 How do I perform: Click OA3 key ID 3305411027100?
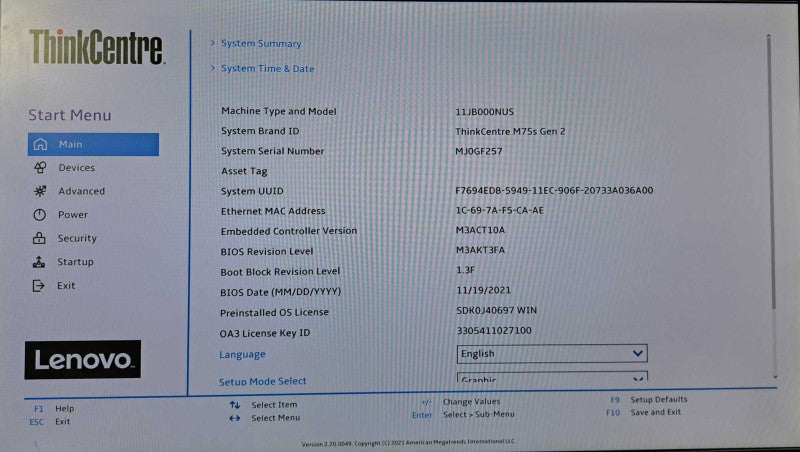[494, 331]
